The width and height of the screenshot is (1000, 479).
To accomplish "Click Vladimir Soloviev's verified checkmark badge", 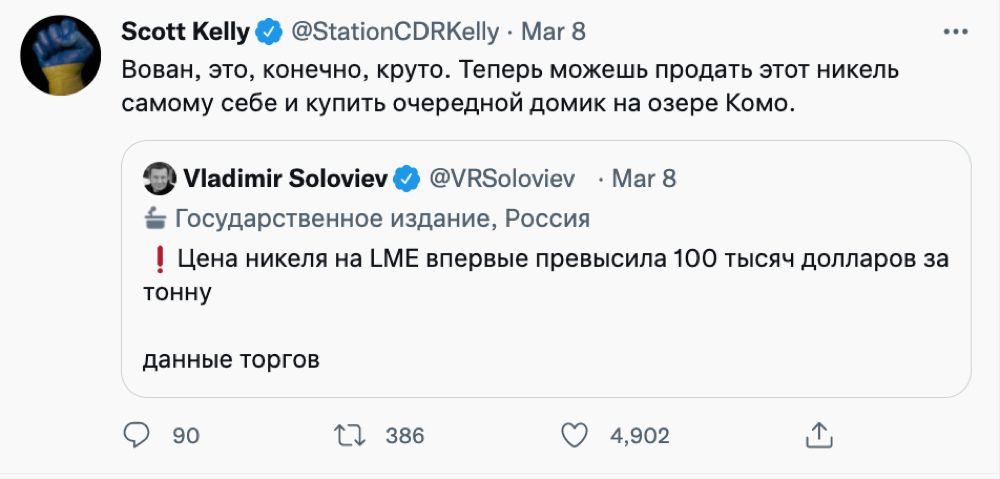I will point(405,179).
